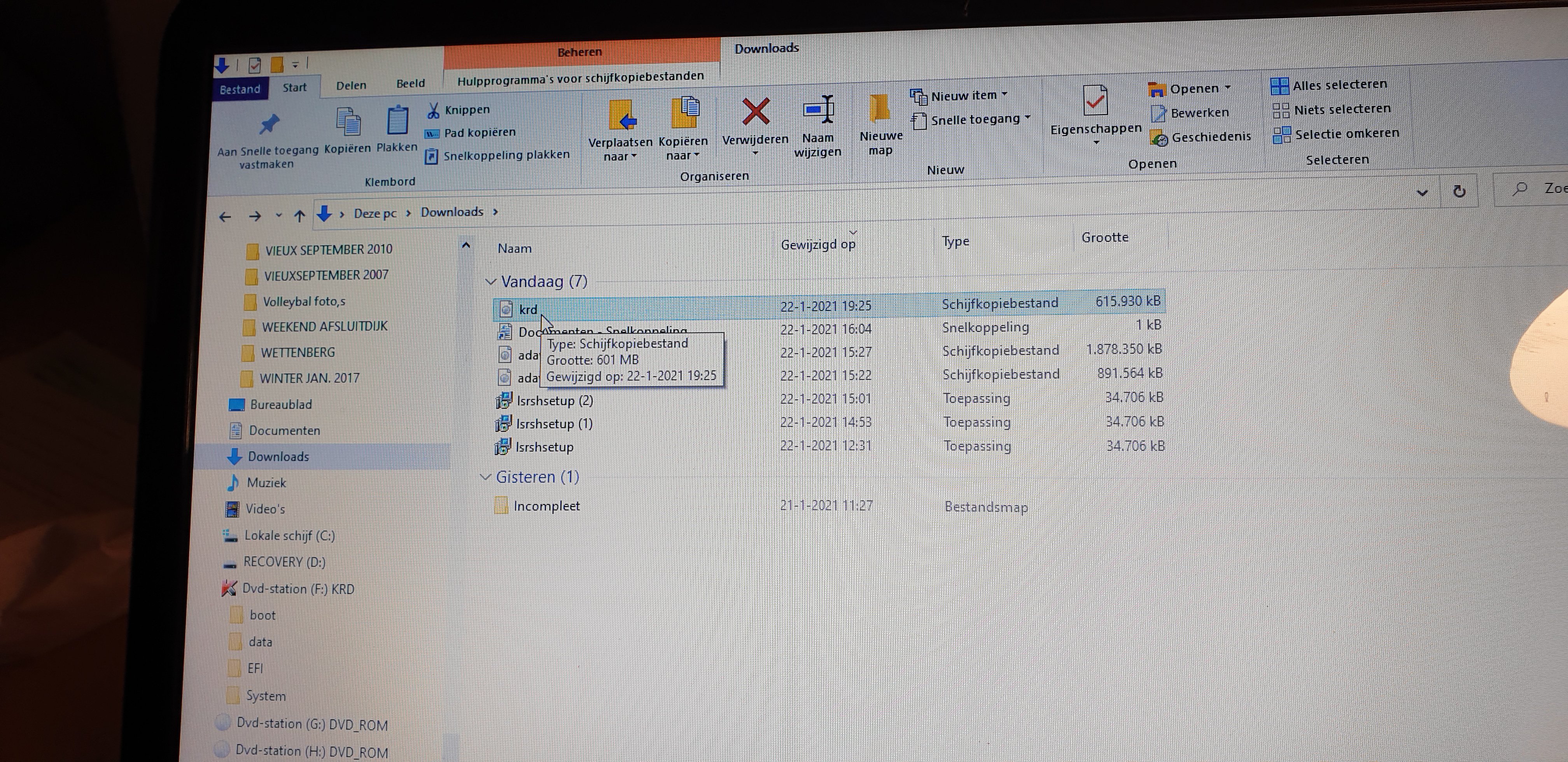Go up one folder level arrow
The image size is (1568, 762).
(299, 215)
